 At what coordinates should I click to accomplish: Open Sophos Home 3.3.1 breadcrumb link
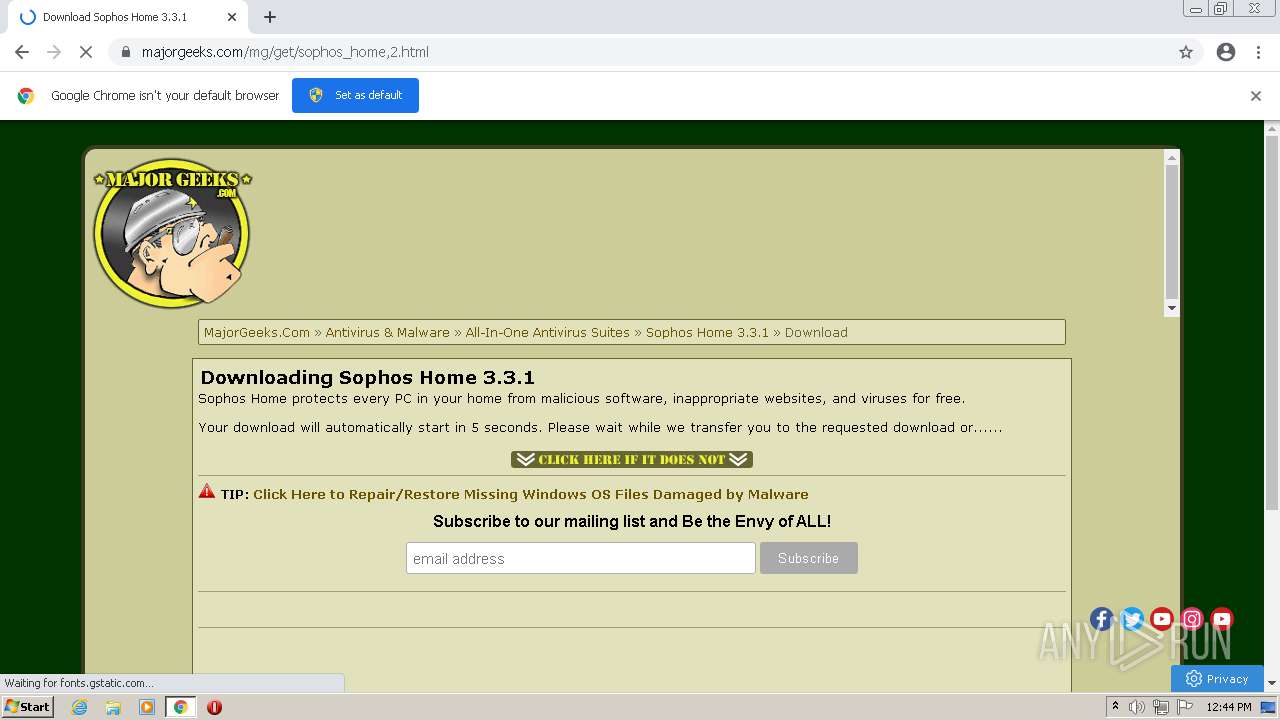click(x=707, y=332)
